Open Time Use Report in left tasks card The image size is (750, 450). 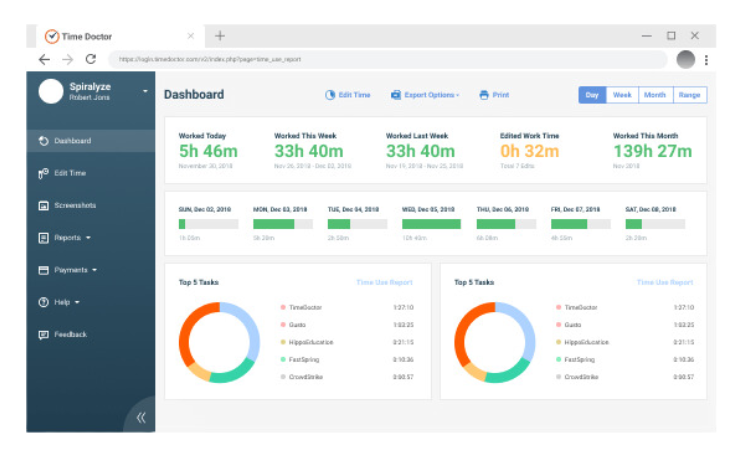pyautogui.click(x=384, y=283)
